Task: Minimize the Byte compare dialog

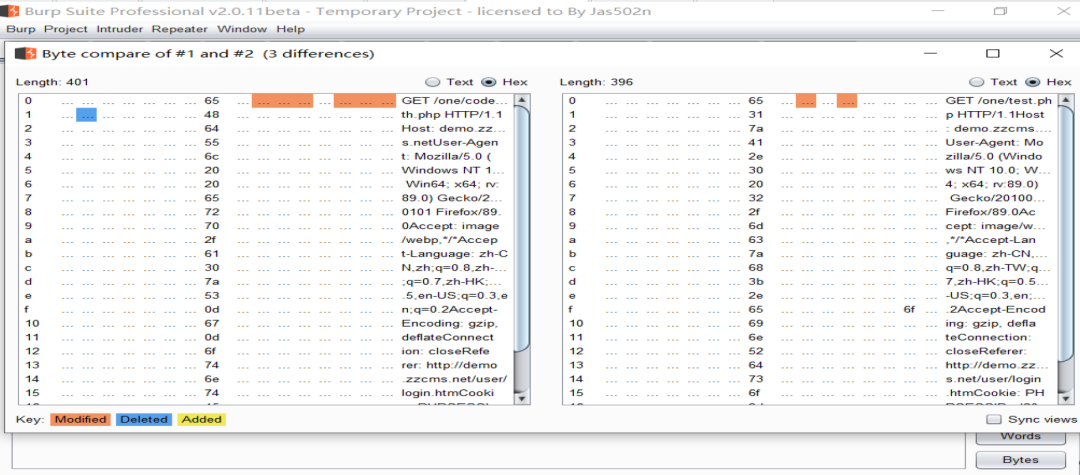Action: tap(931, 53)
